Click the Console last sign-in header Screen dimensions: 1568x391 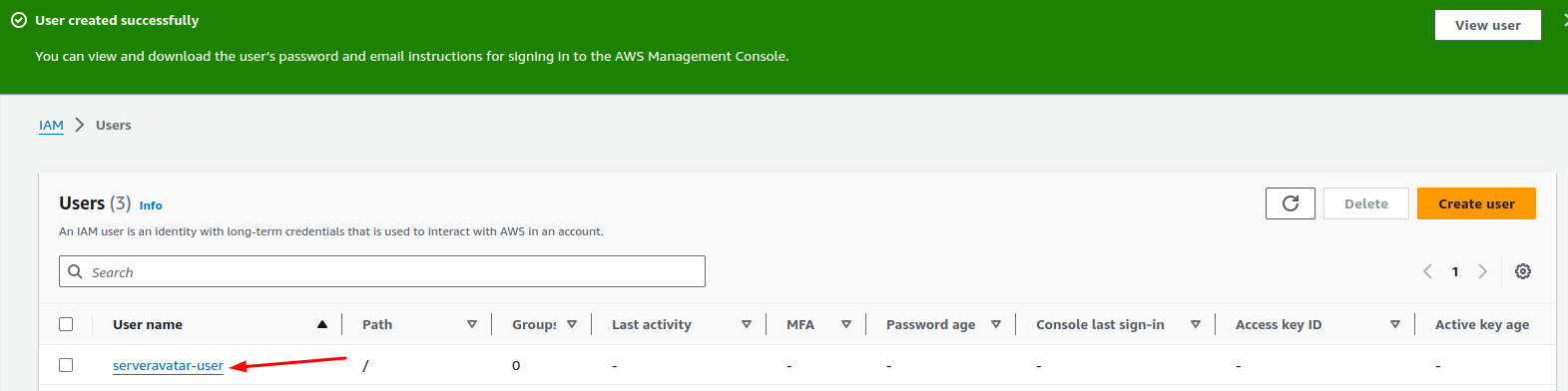point(1100,324)
